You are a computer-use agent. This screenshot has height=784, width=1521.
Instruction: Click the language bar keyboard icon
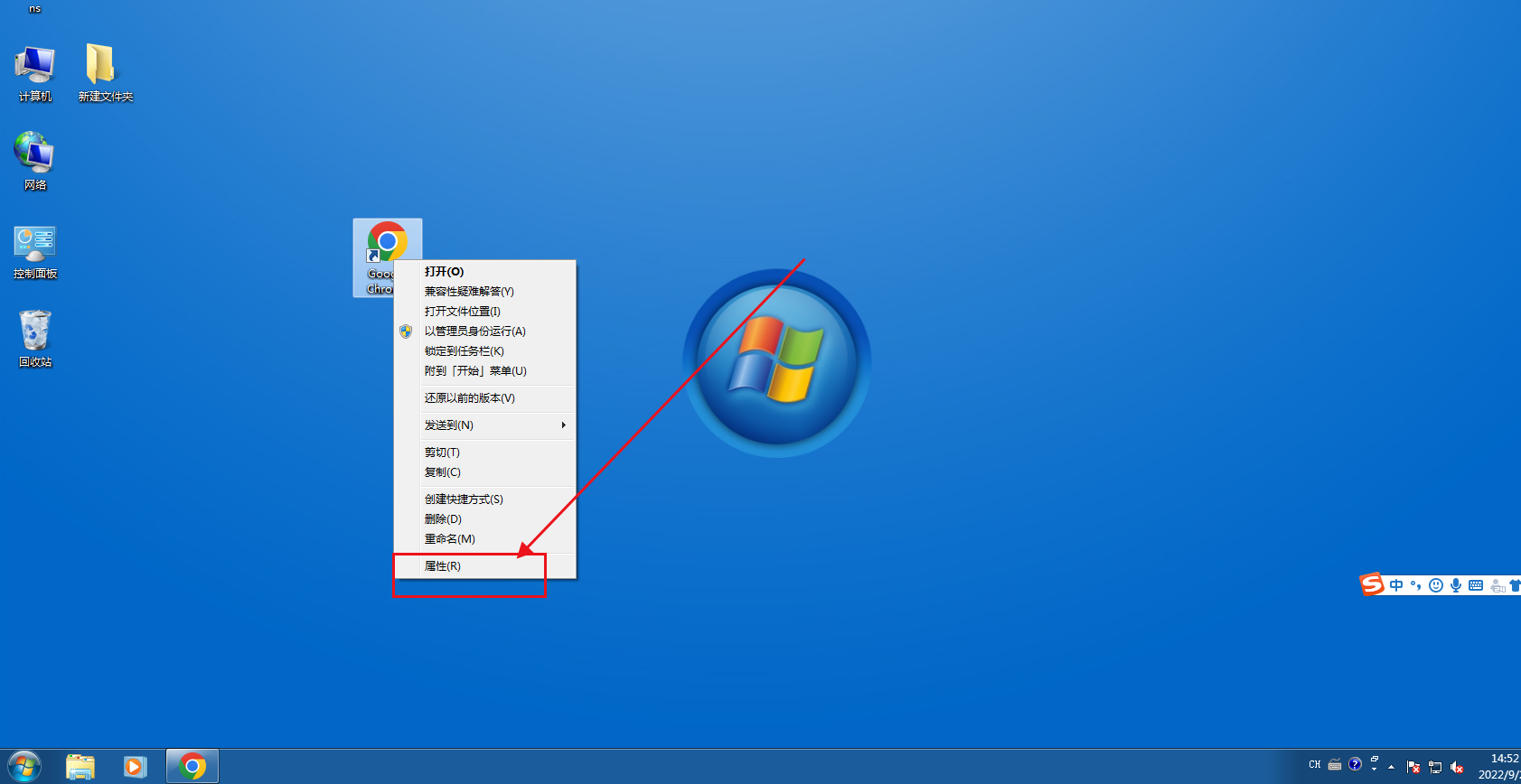click(x=1335, y=765)
